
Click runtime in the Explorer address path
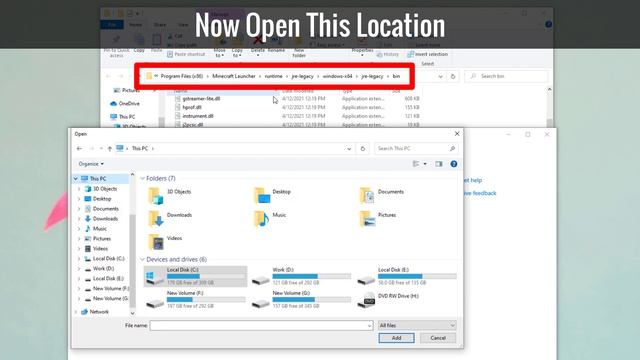[x=273, y=76]
